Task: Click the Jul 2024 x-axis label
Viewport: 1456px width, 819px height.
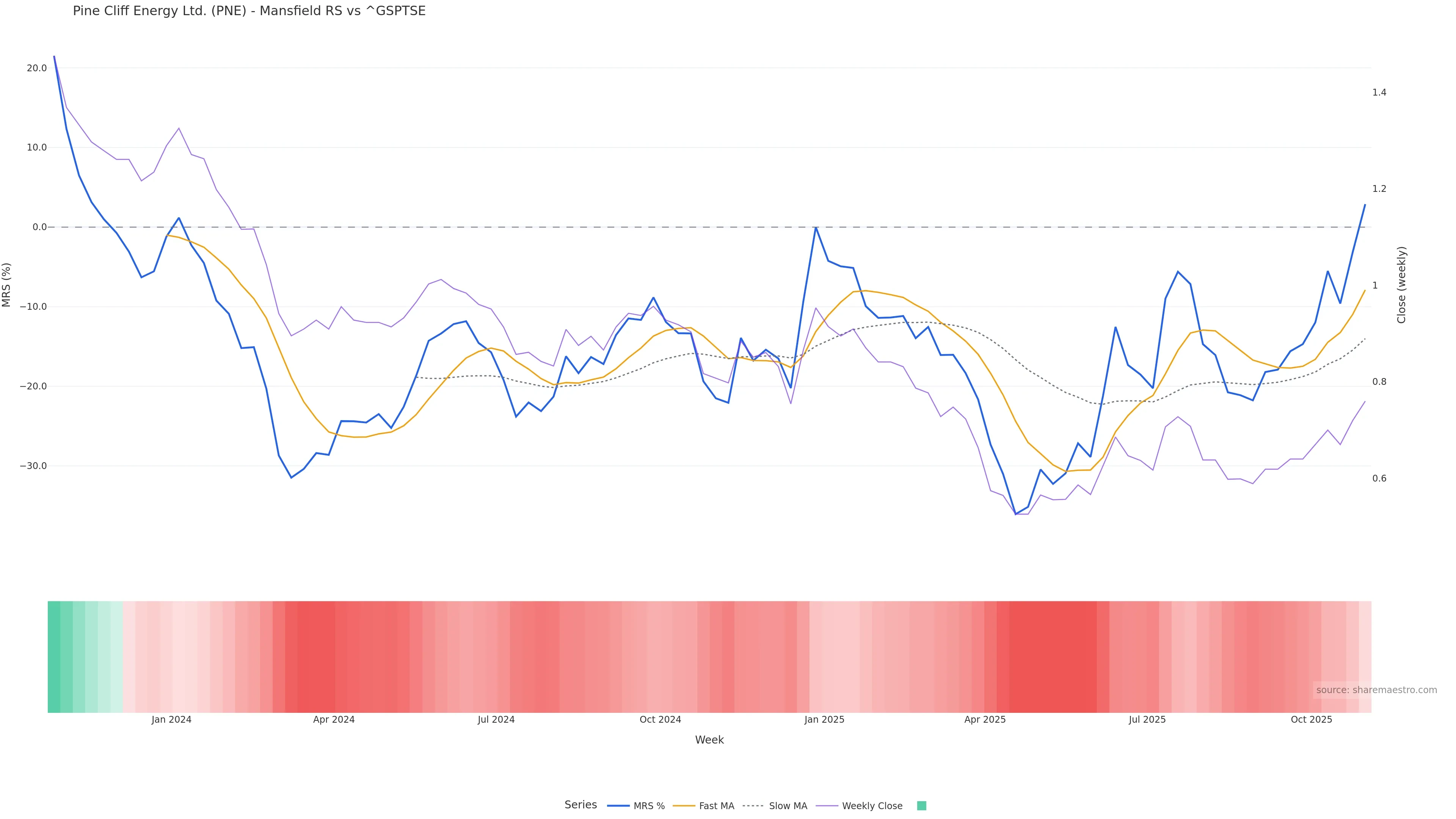Action: (496, 720)
